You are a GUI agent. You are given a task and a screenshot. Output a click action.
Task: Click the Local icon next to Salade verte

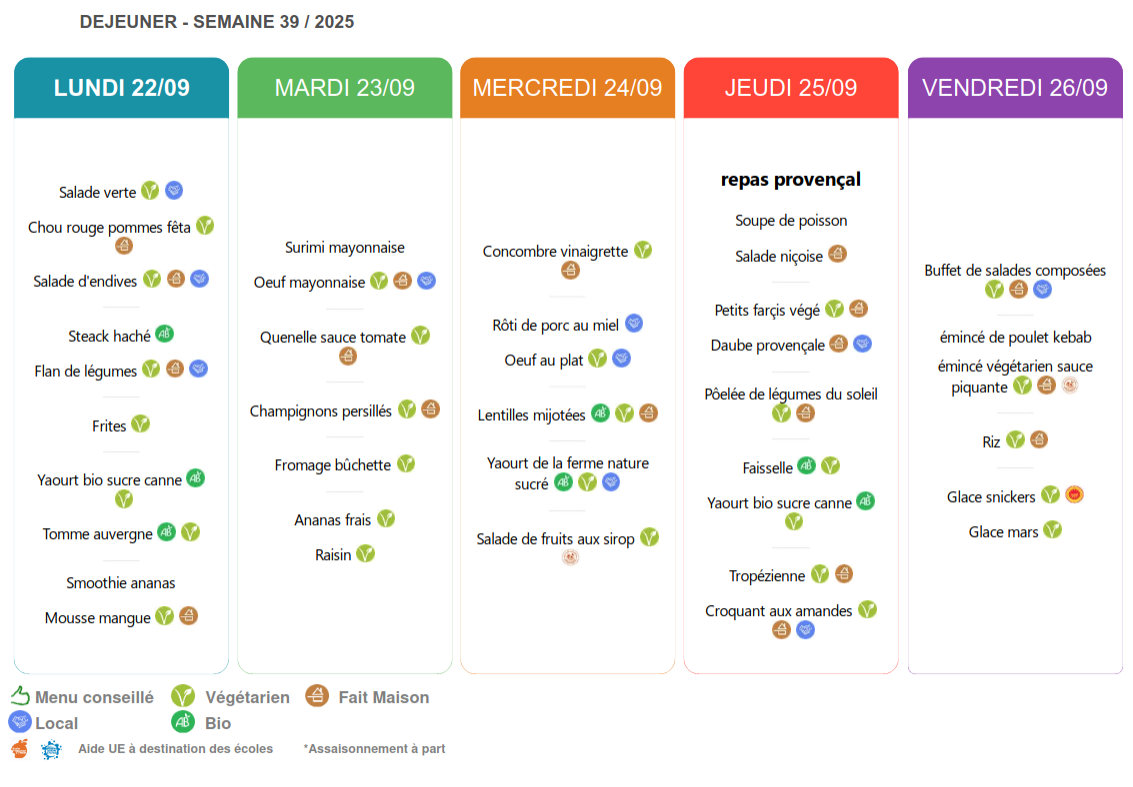coord(174,191)
